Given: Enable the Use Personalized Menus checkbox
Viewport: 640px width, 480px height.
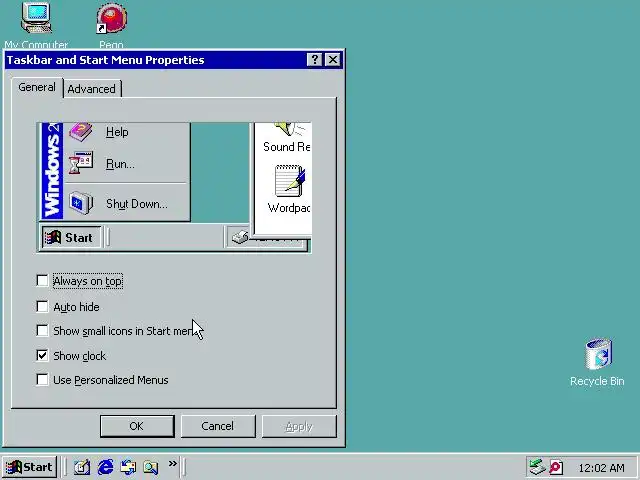Looking at the screenshot, I should click(42, 380).
